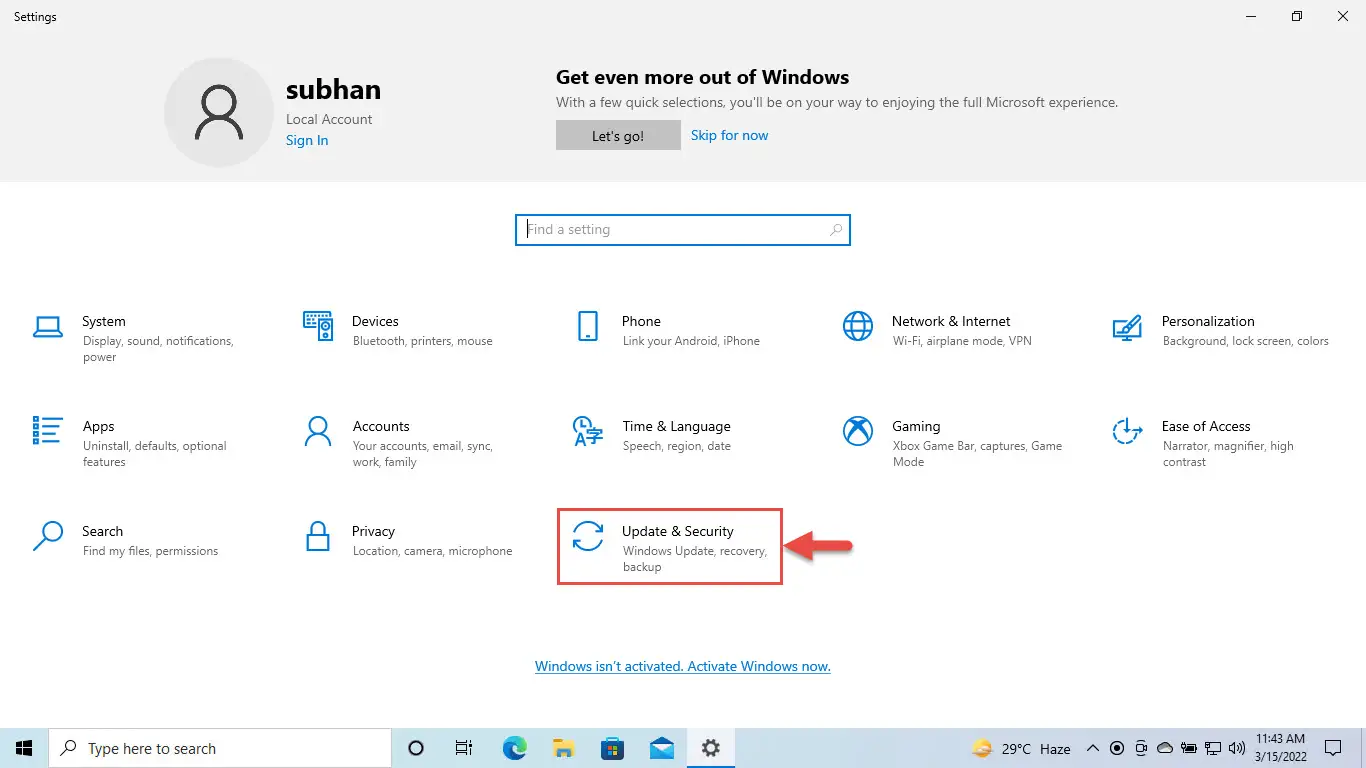Open the Personalization paintbrush icon
Image resolution: width=1366 pixels, height=768 pixels.
[x=1128, y=326]
